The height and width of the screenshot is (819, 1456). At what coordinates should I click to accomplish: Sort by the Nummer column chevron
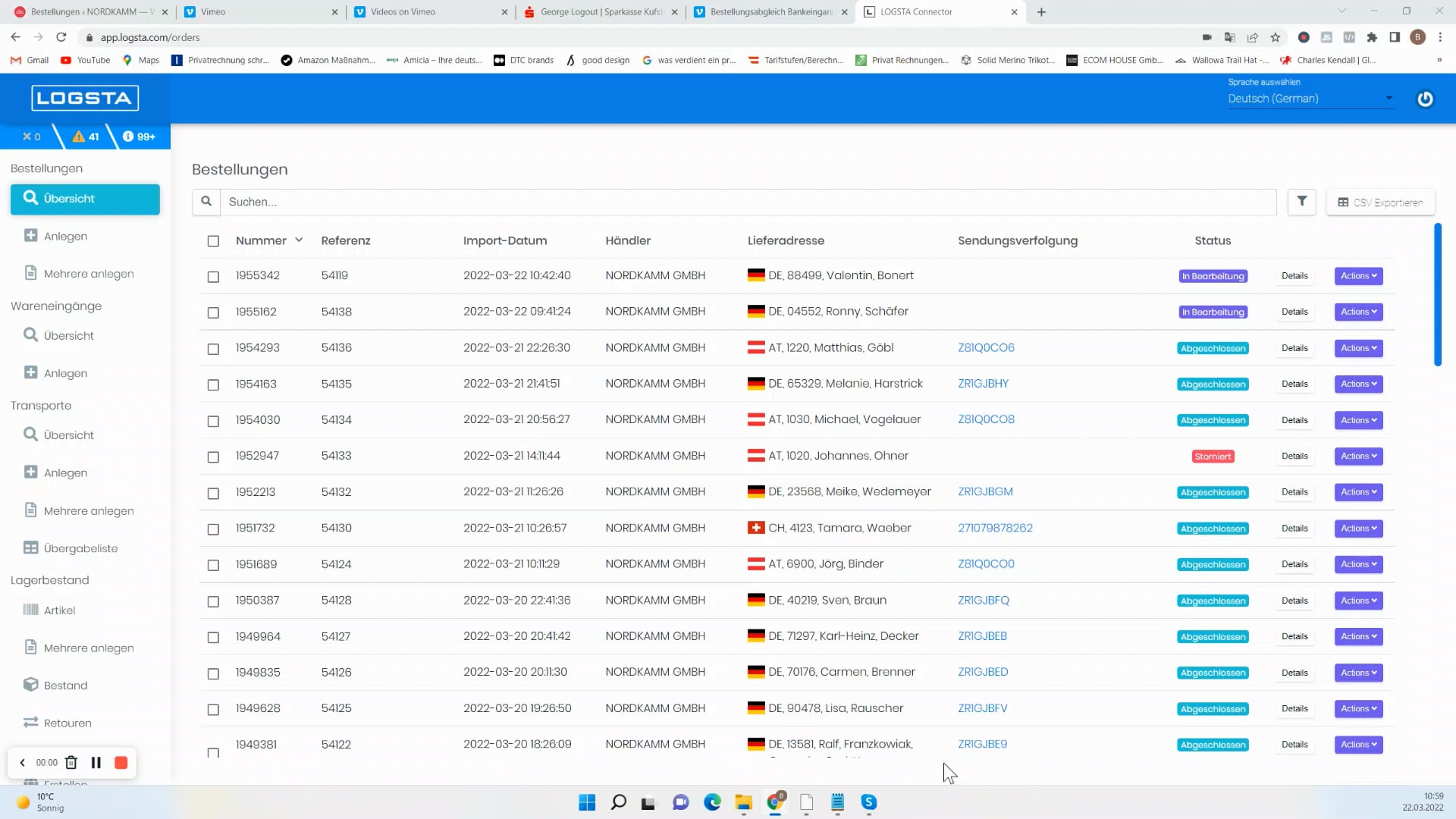300,240
